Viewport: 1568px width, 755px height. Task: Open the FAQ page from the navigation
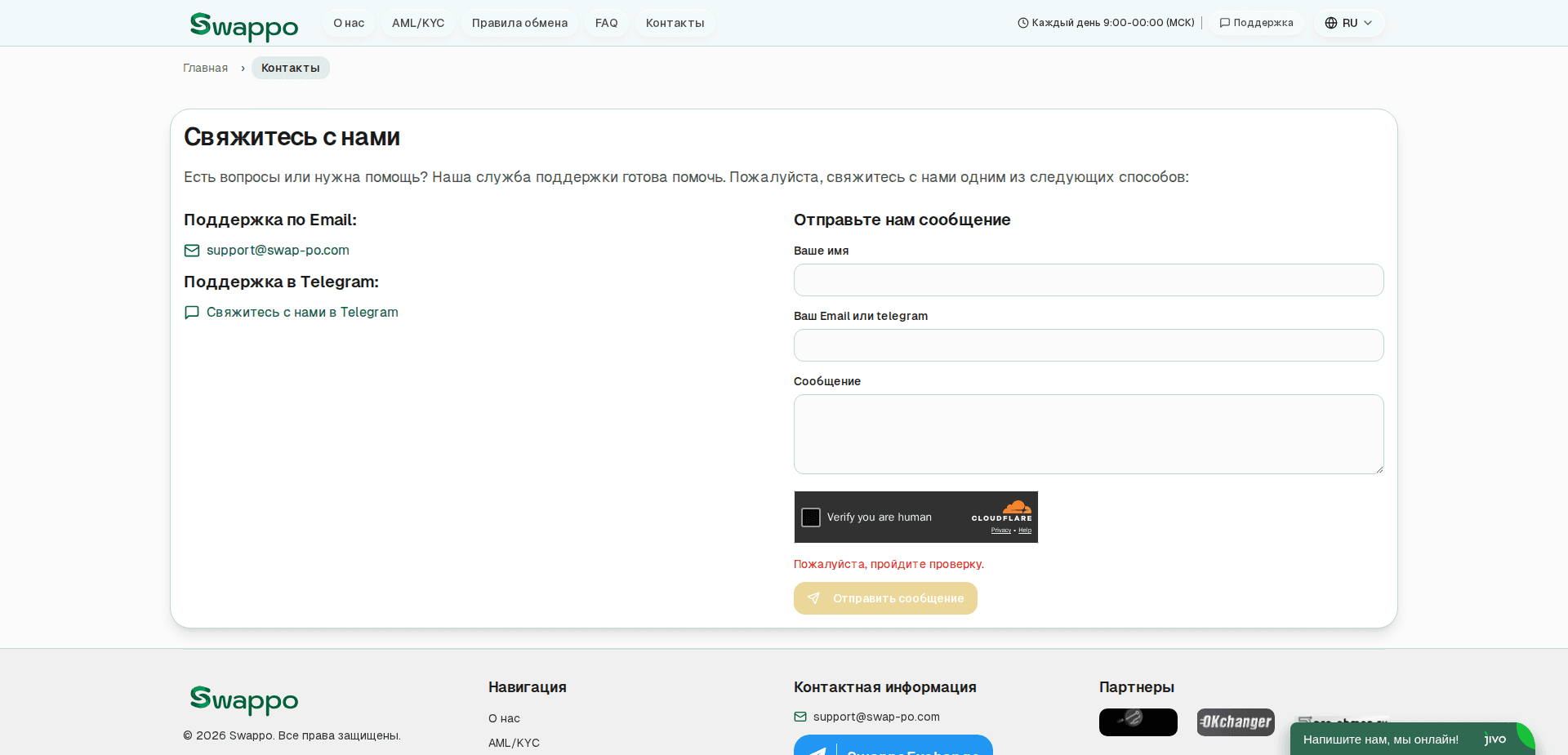[606, 23]
